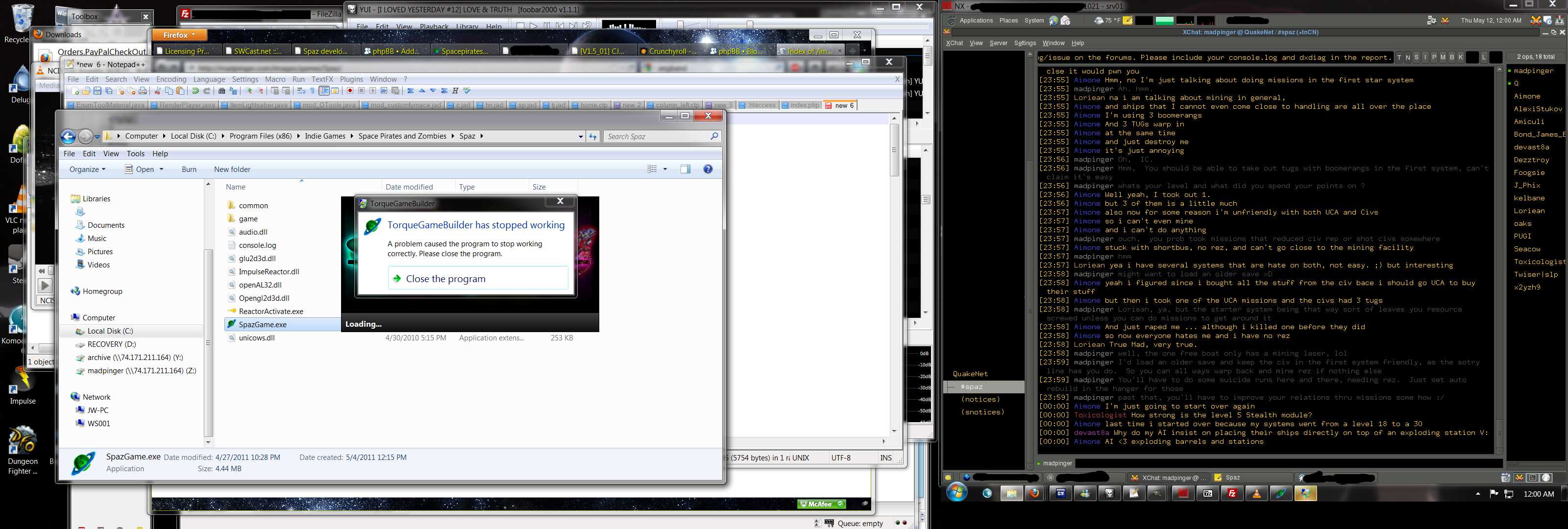Click the Notepad++ Find (binoculars) icon
Image resolution: width=1568 pixels, height=529 pixels.
221,91
